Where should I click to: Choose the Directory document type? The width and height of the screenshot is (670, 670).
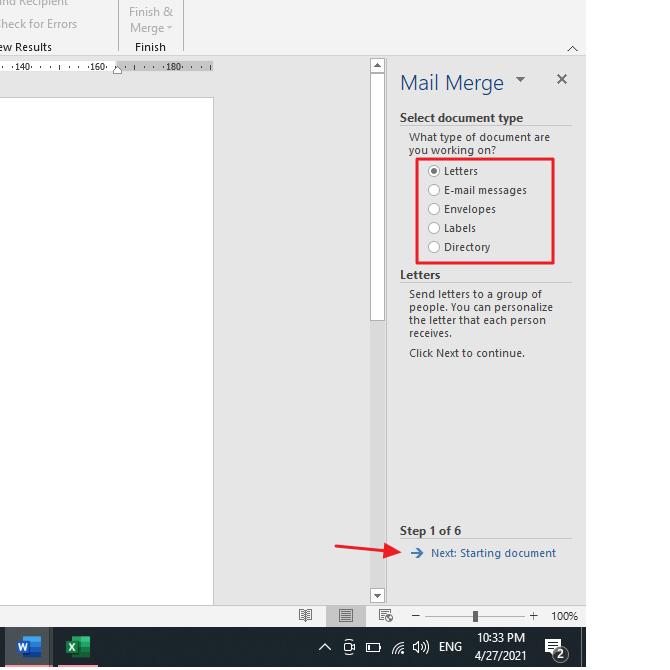pos(434,247)
